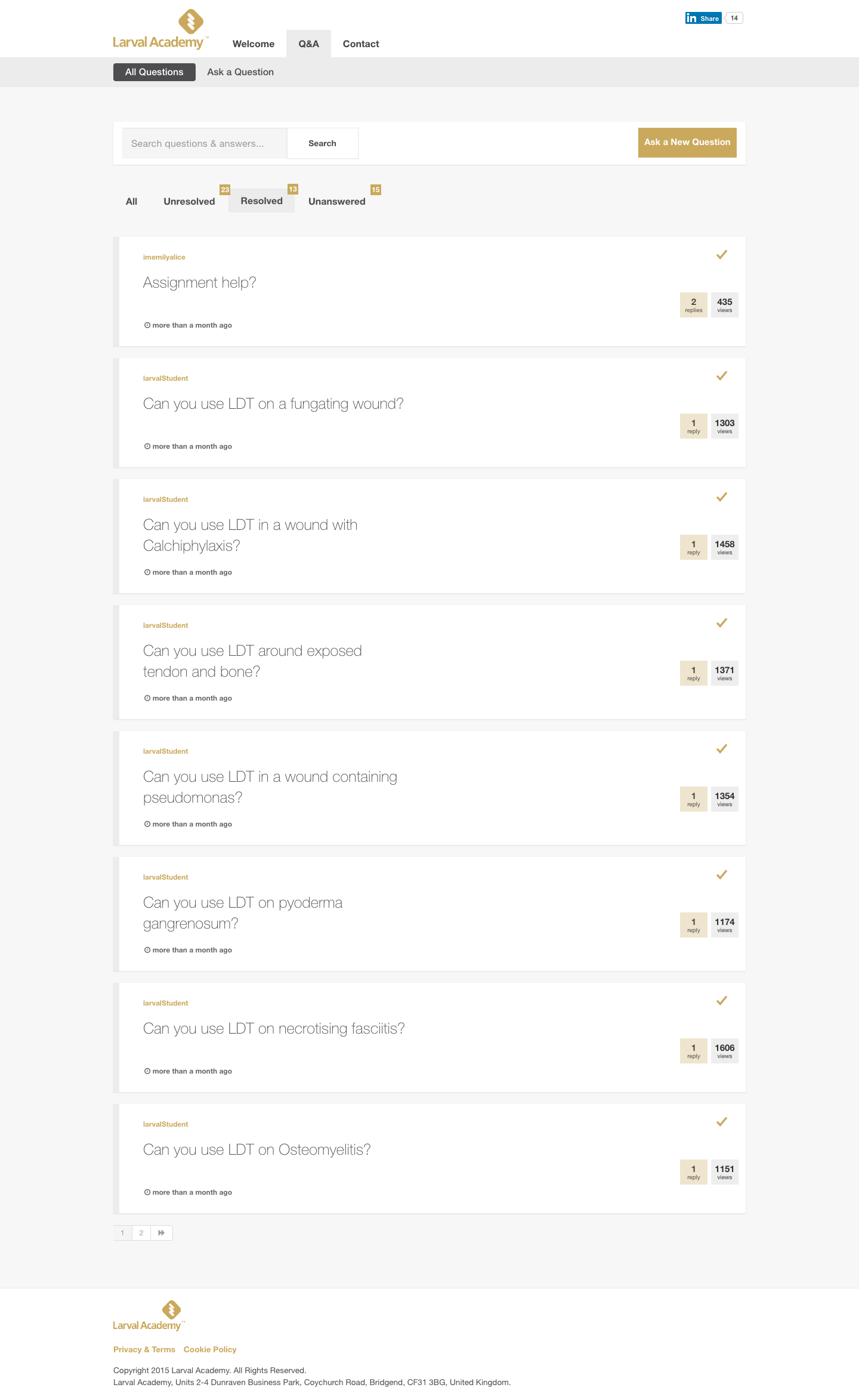Click the checkmark on necrotising fasciitis question
This screenshot has height=1400, width=859.
[x=721, y=1001]
